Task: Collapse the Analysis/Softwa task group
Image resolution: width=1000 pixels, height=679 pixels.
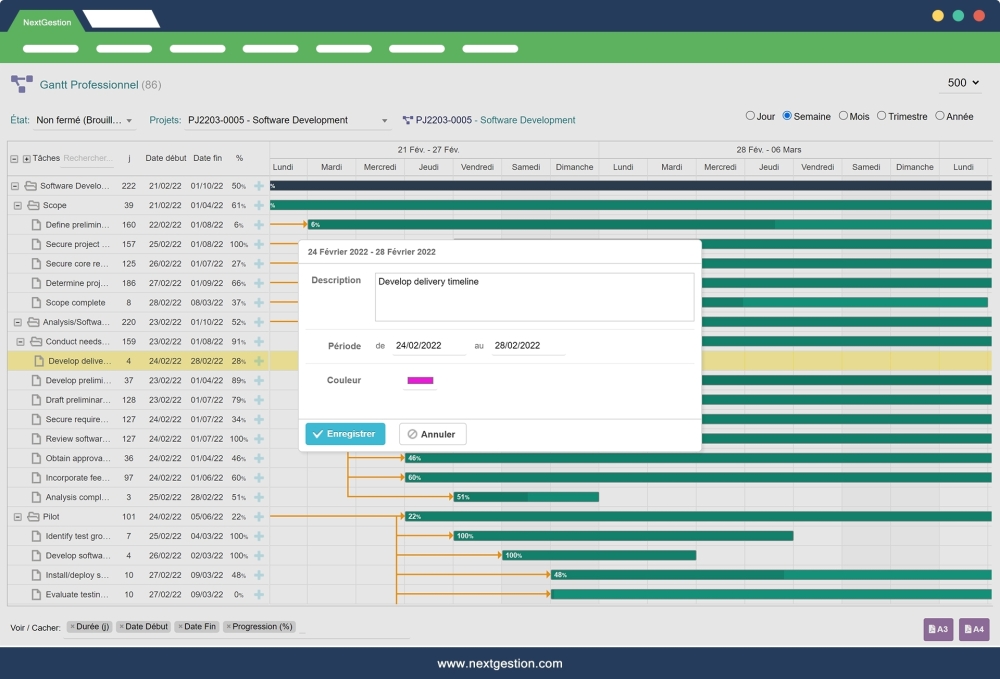Action: (17, 322)
